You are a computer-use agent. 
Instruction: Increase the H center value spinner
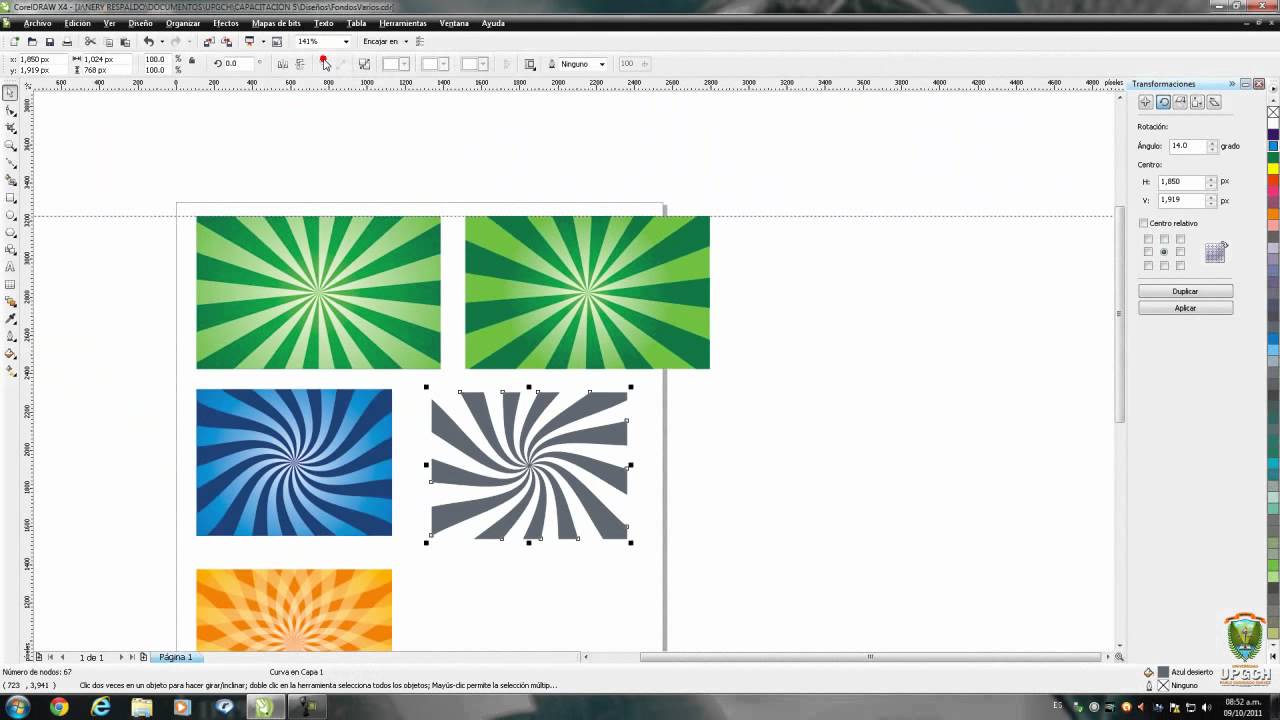coord(1211,179)
